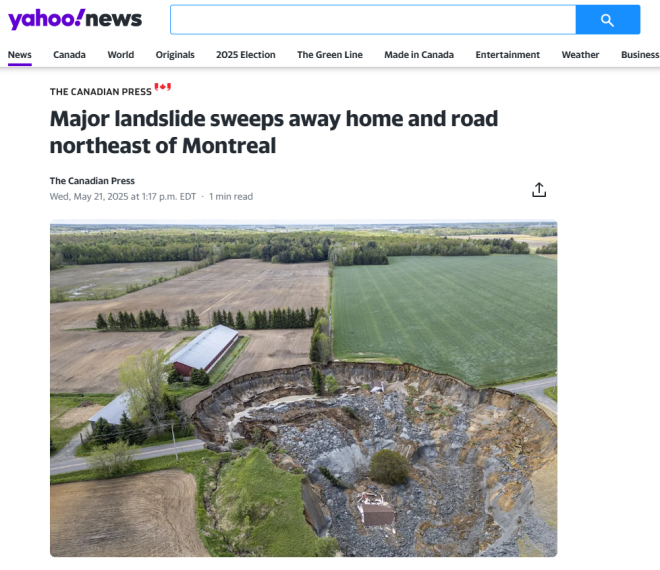Go to The Green Line section
The width and height of the screenshot is (660, 570).
tap(330, 55)
